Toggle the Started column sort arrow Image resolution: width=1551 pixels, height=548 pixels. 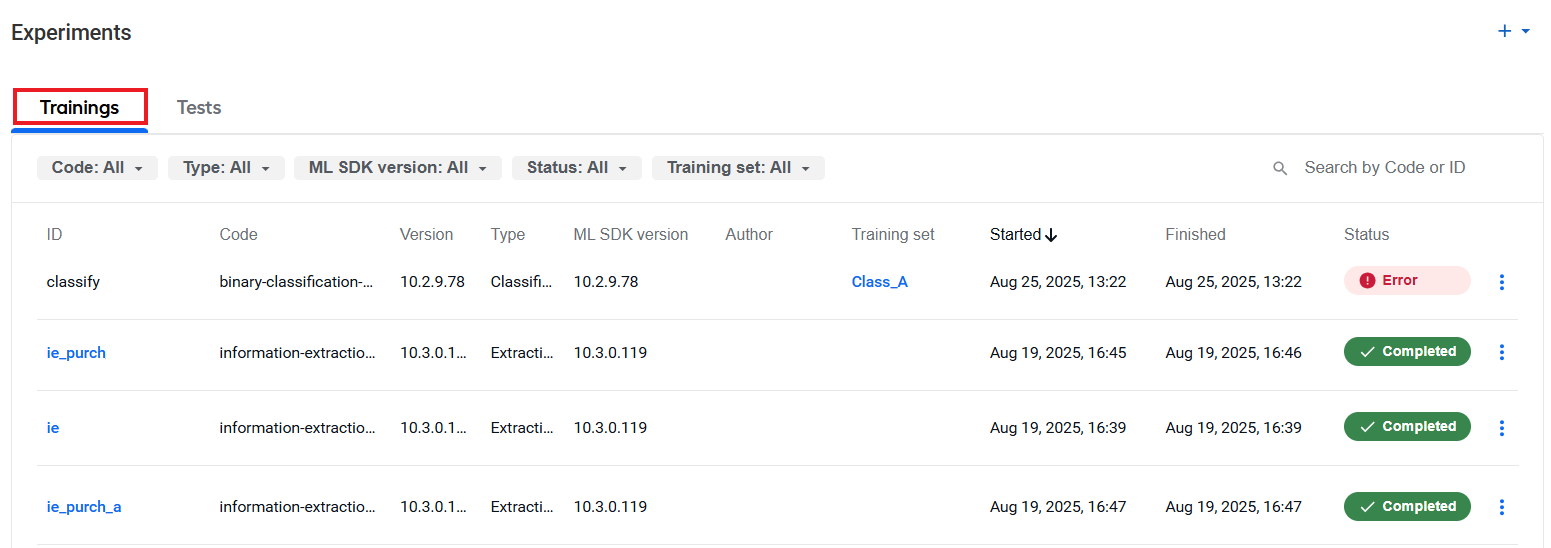tap(1051, 235)
